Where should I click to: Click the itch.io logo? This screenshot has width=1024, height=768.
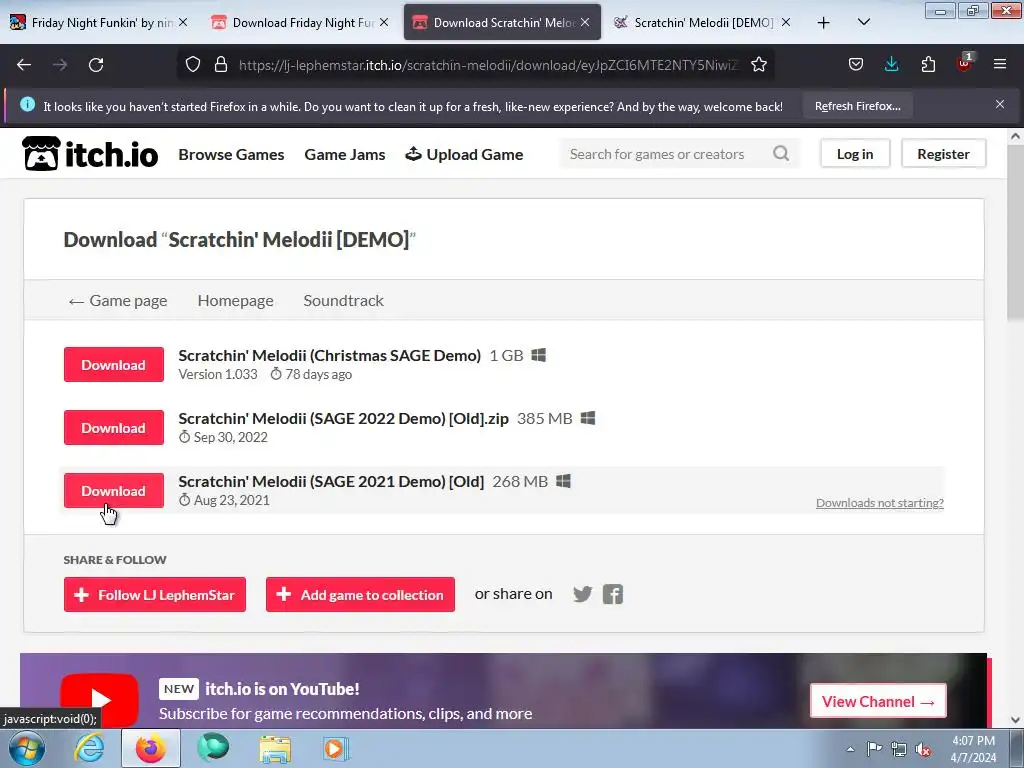90,154
